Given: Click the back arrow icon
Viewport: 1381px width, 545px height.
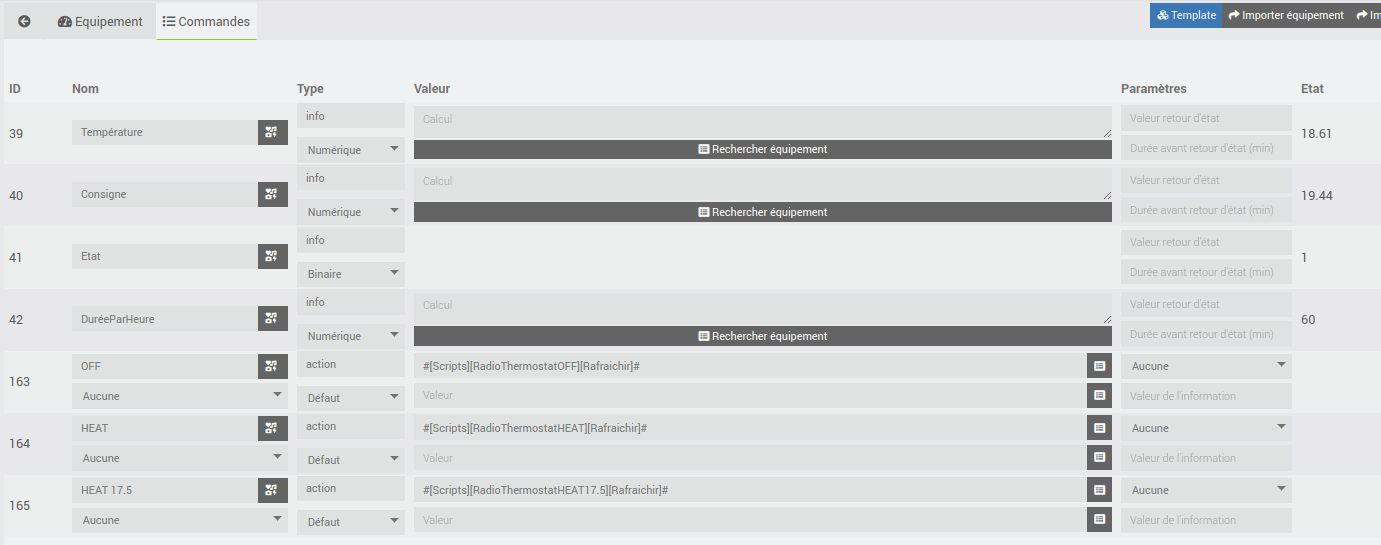Looking at the screenshot, I should pyautogui.click(x=24, y=21).
